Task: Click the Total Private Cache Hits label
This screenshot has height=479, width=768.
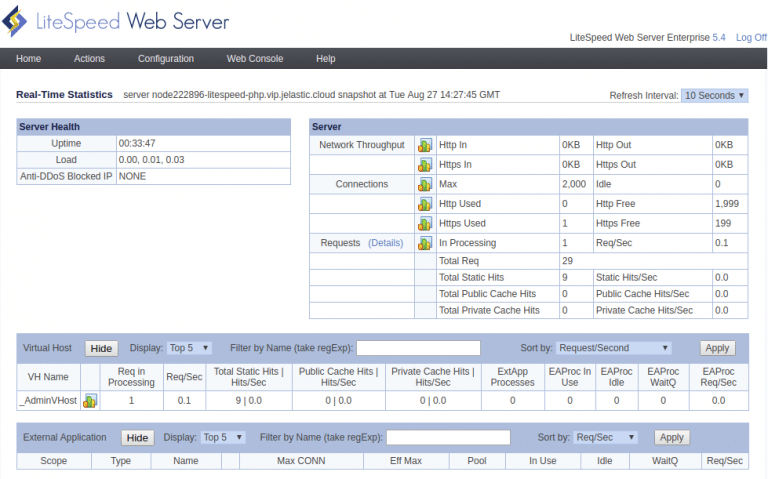Action: pos(489,311)
